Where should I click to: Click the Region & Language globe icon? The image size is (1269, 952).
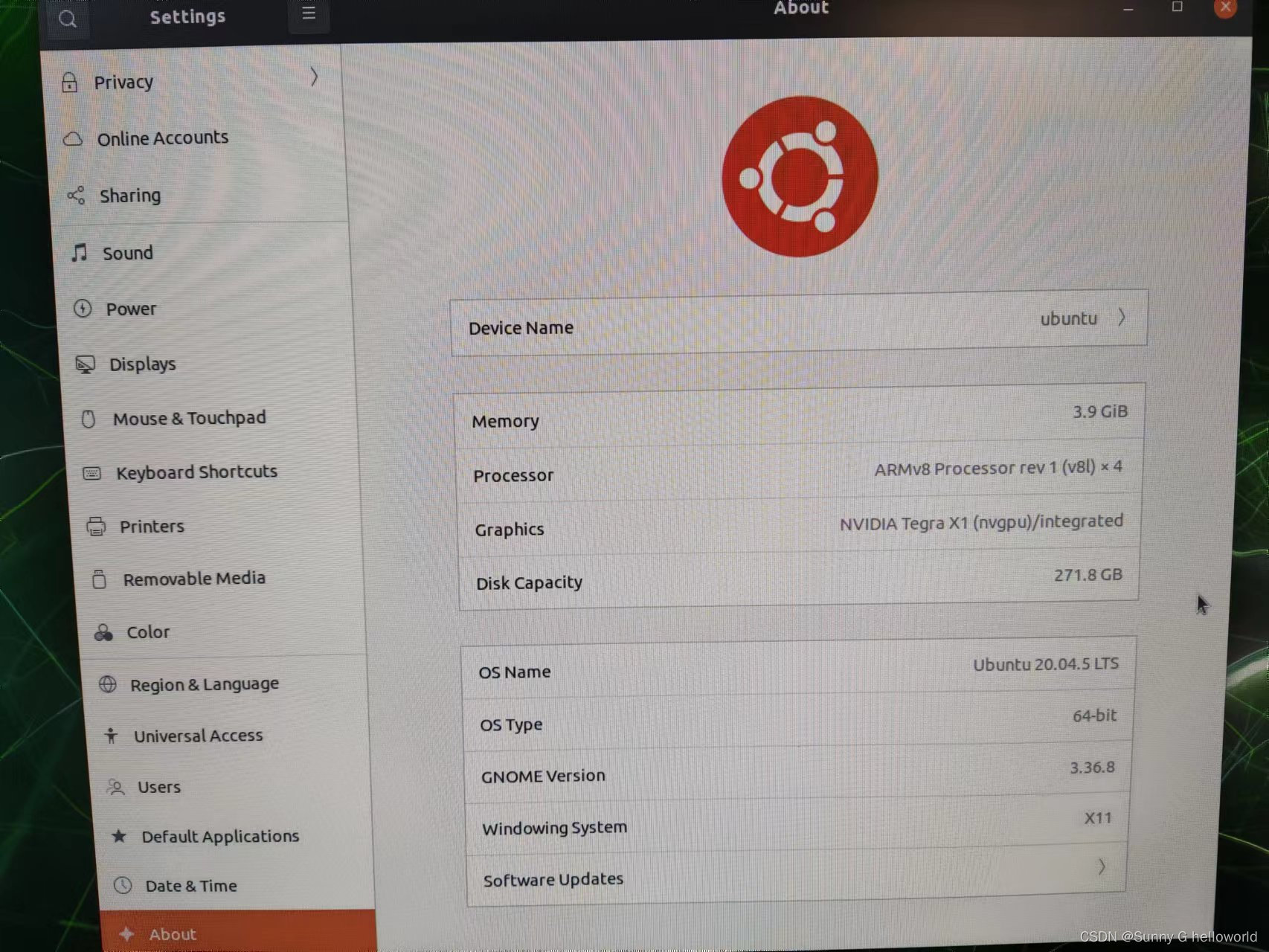coord(108,684)
